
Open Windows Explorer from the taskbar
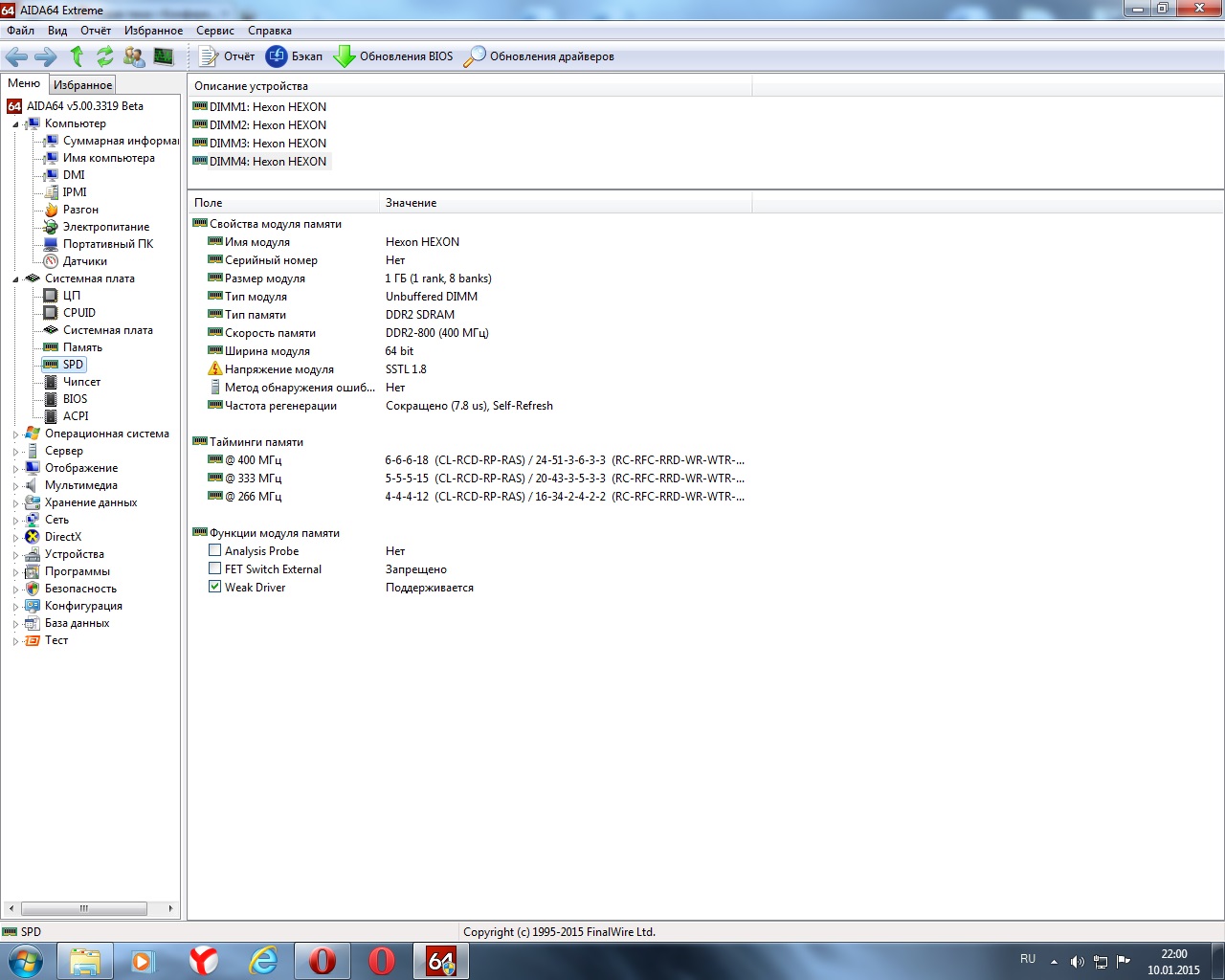[85, 960]
